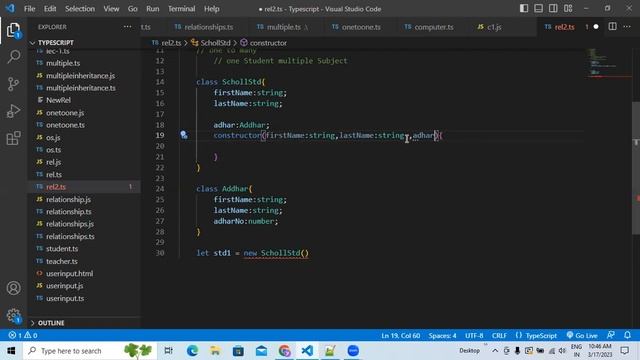Open relationship.ts in the explorer

pos(69,211)
